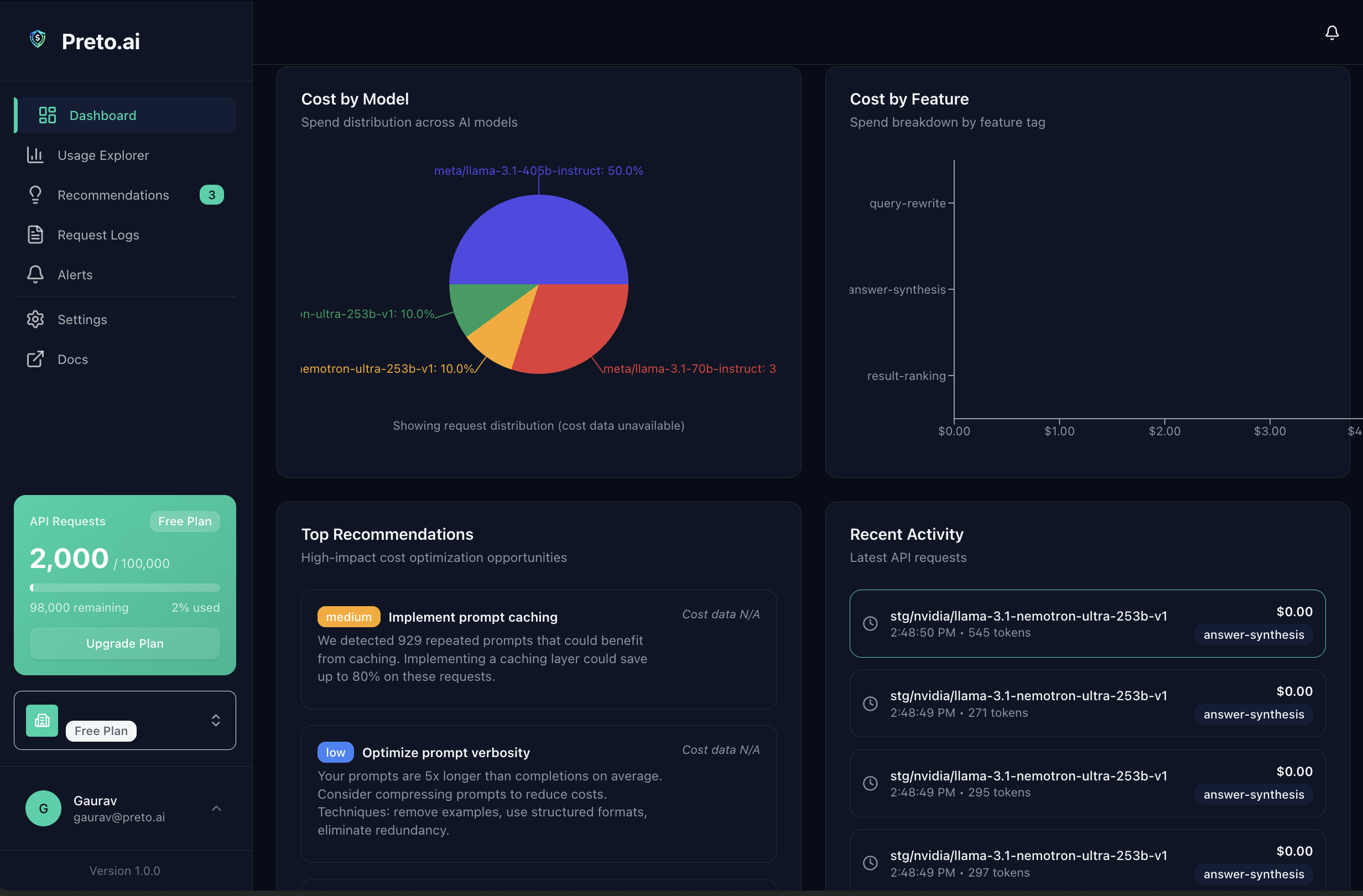
Task: Open notifications with the top-right bell icon
Action: click(1331, 33)
